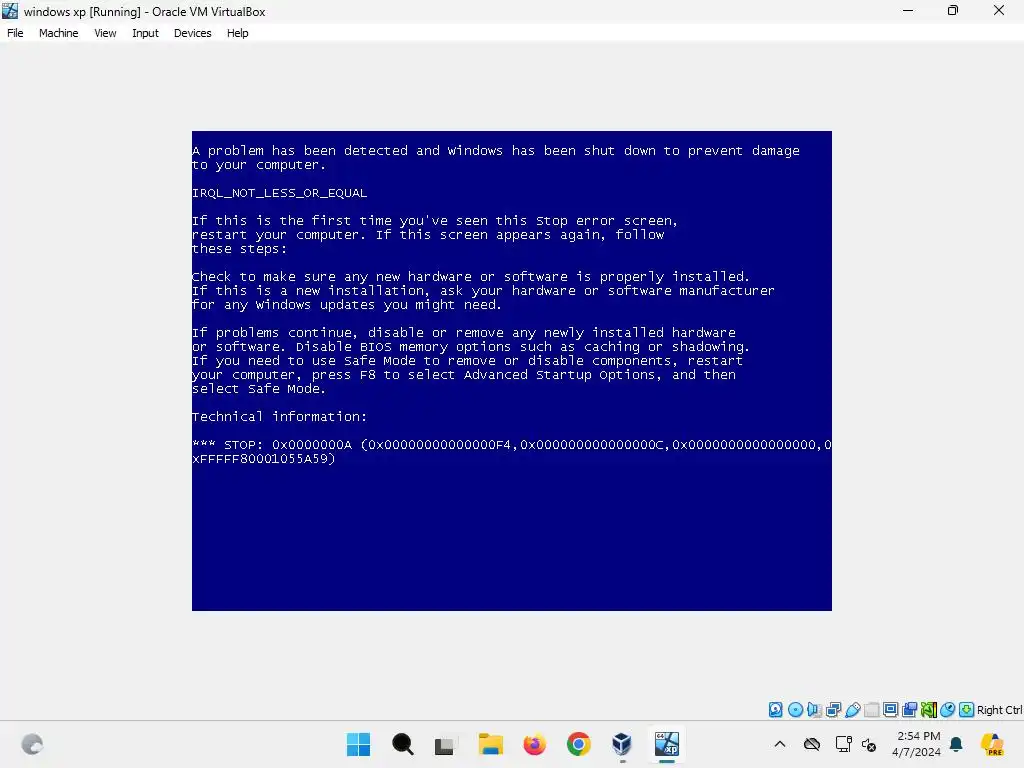Viewport: 1024px width, 768px height.
Task: Open the Input menu
Action: tap(145, 33)
